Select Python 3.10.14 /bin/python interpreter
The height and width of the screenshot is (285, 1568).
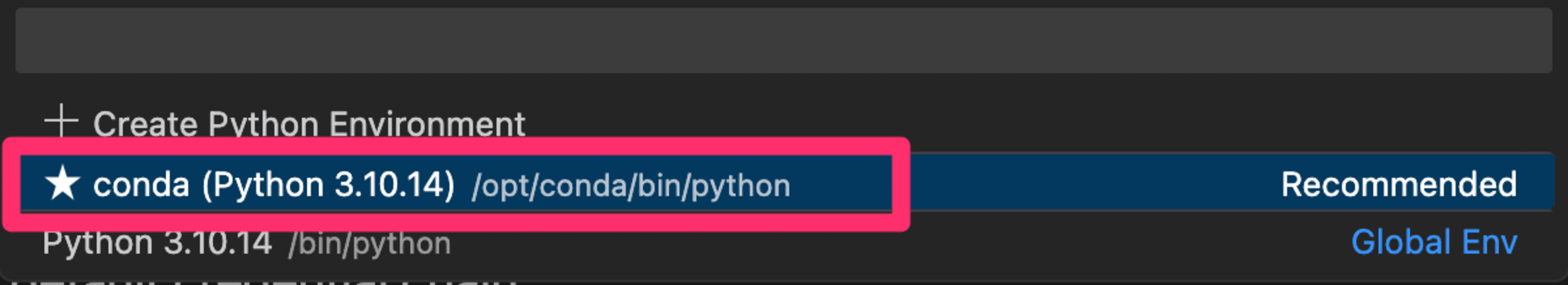coord(785,243)
